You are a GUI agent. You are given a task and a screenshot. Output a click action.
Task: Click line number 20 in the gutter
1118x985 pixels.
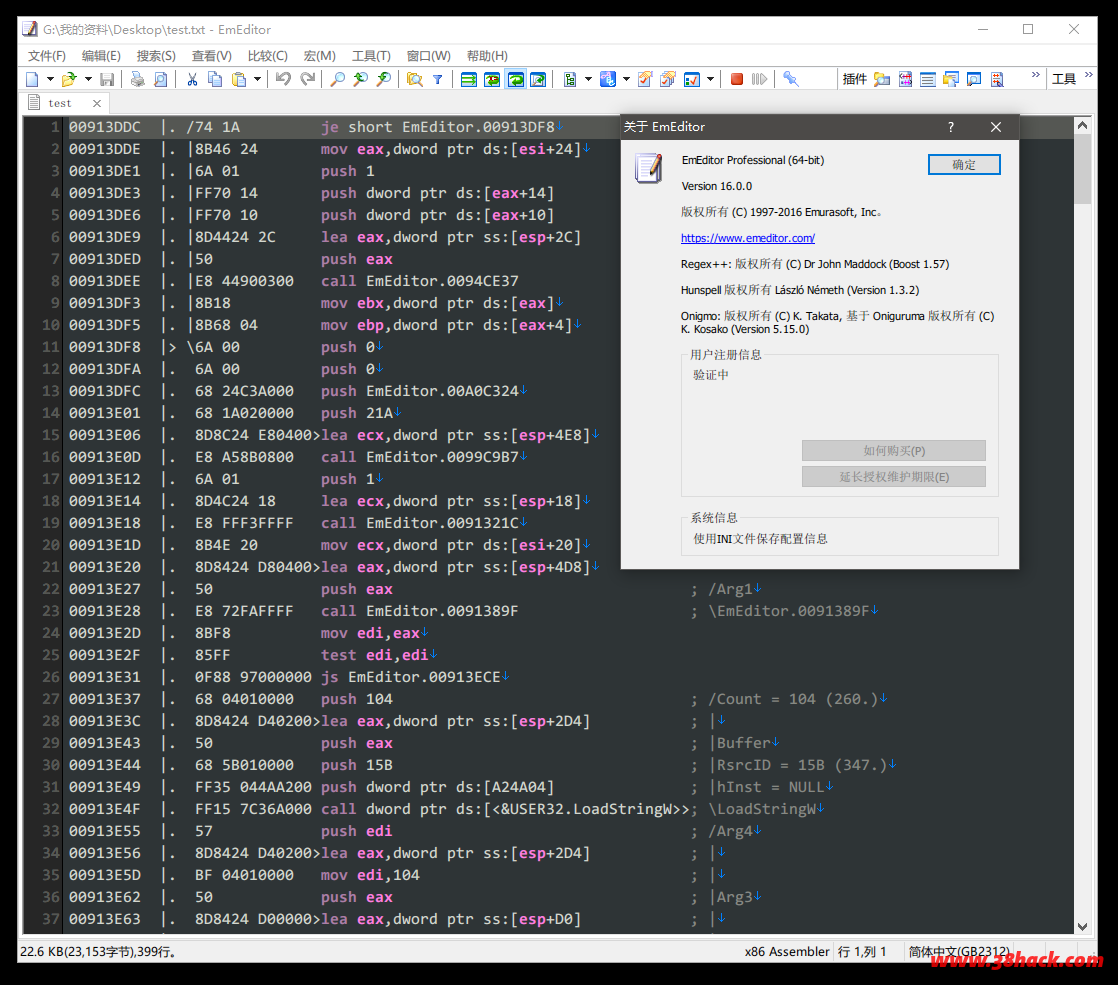click(51, 545)
